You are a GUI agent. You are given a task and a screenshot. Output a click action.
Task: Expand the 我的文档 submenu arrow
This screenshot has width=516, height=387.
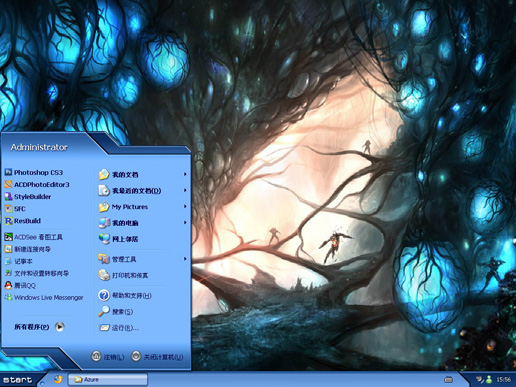point(185,174)
